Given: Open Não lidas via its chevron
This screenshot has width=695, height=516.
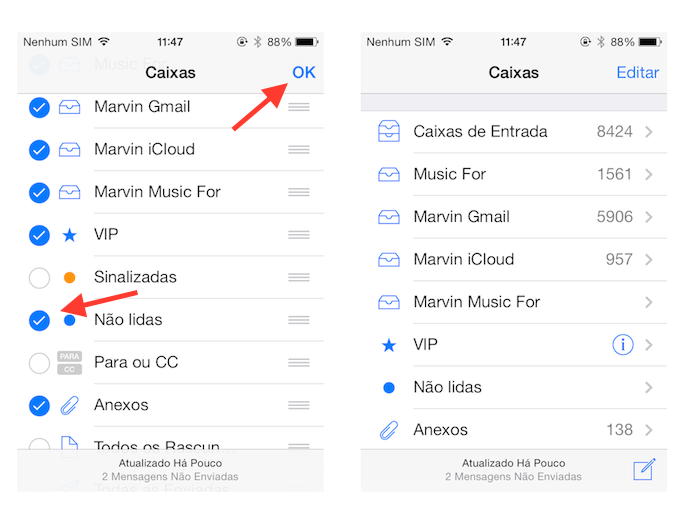Looking at the screenshot, I should (649, 387).
